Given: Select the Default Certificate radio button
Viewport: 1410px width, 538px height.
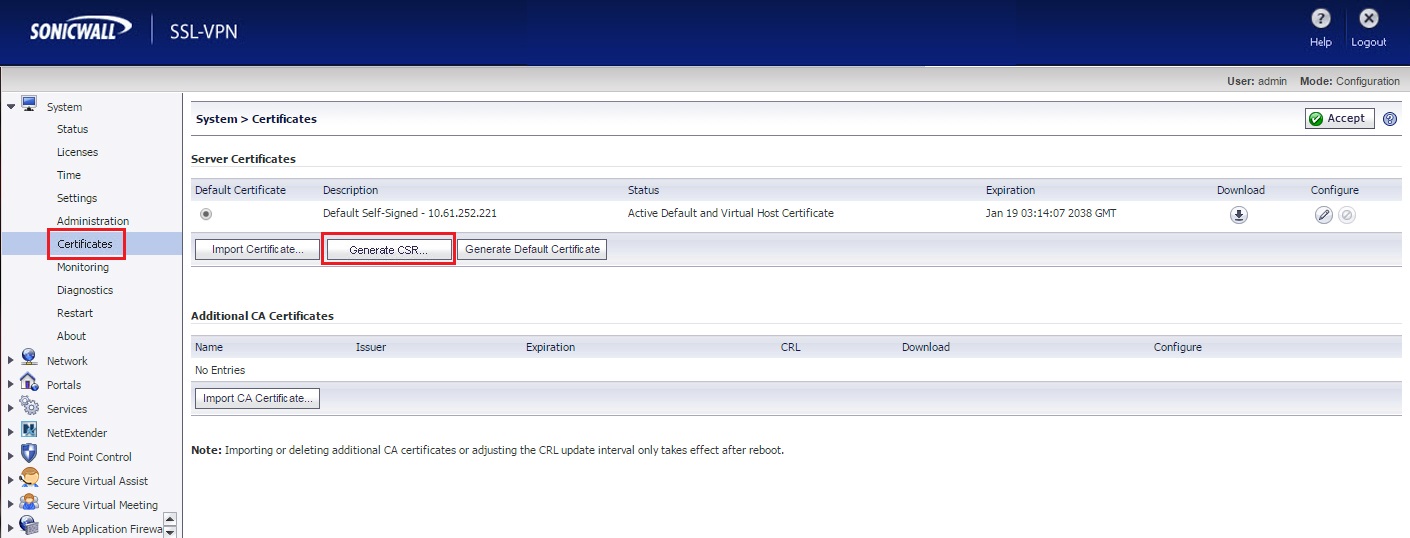Looking at the screenshot, I should tap(206, 214).
